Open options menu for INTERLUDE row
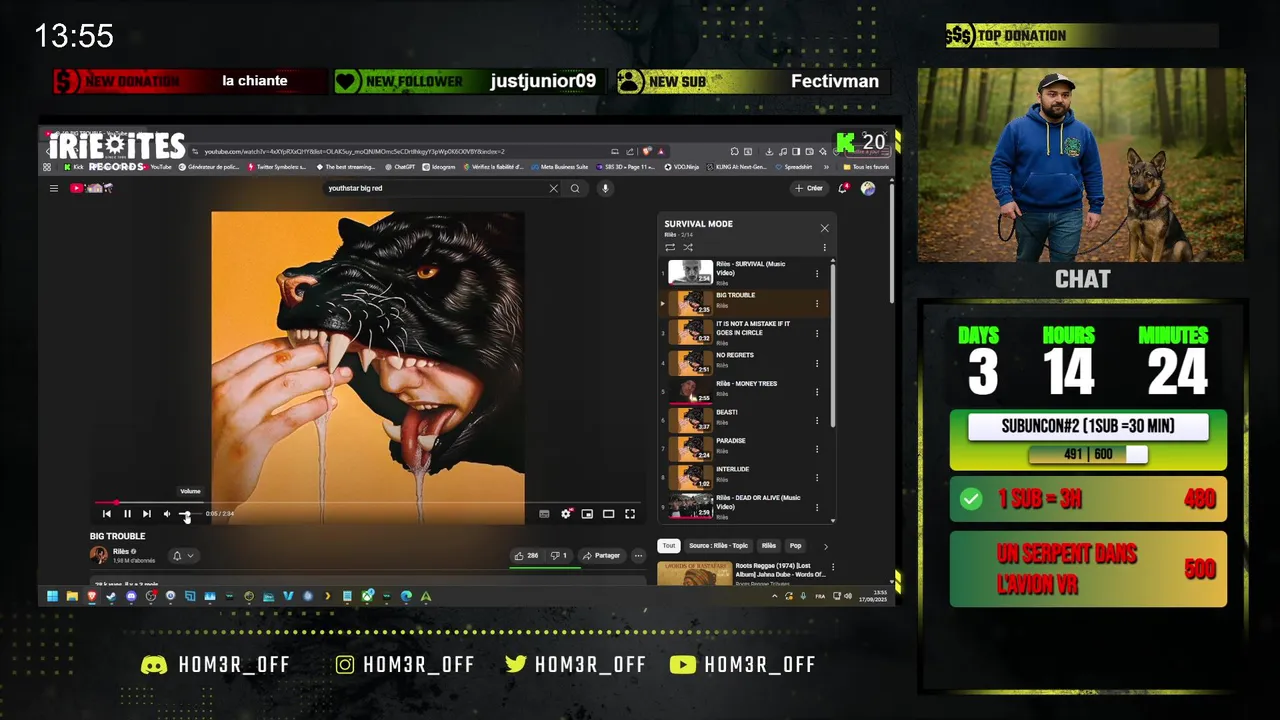1280x720 pixels. coord(816,477)
